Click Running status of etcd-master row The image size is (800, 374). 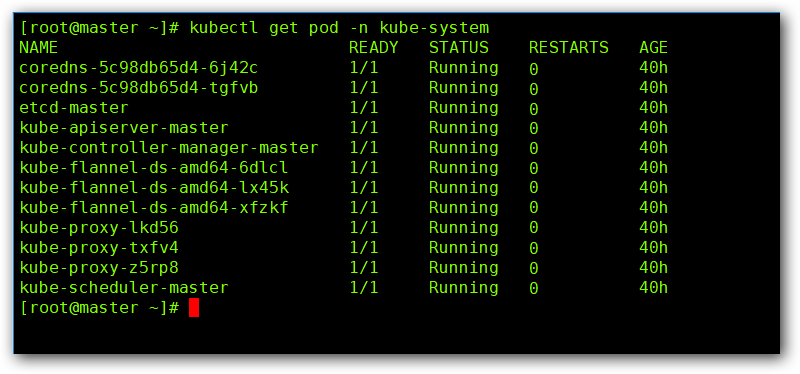click(463, 108)
